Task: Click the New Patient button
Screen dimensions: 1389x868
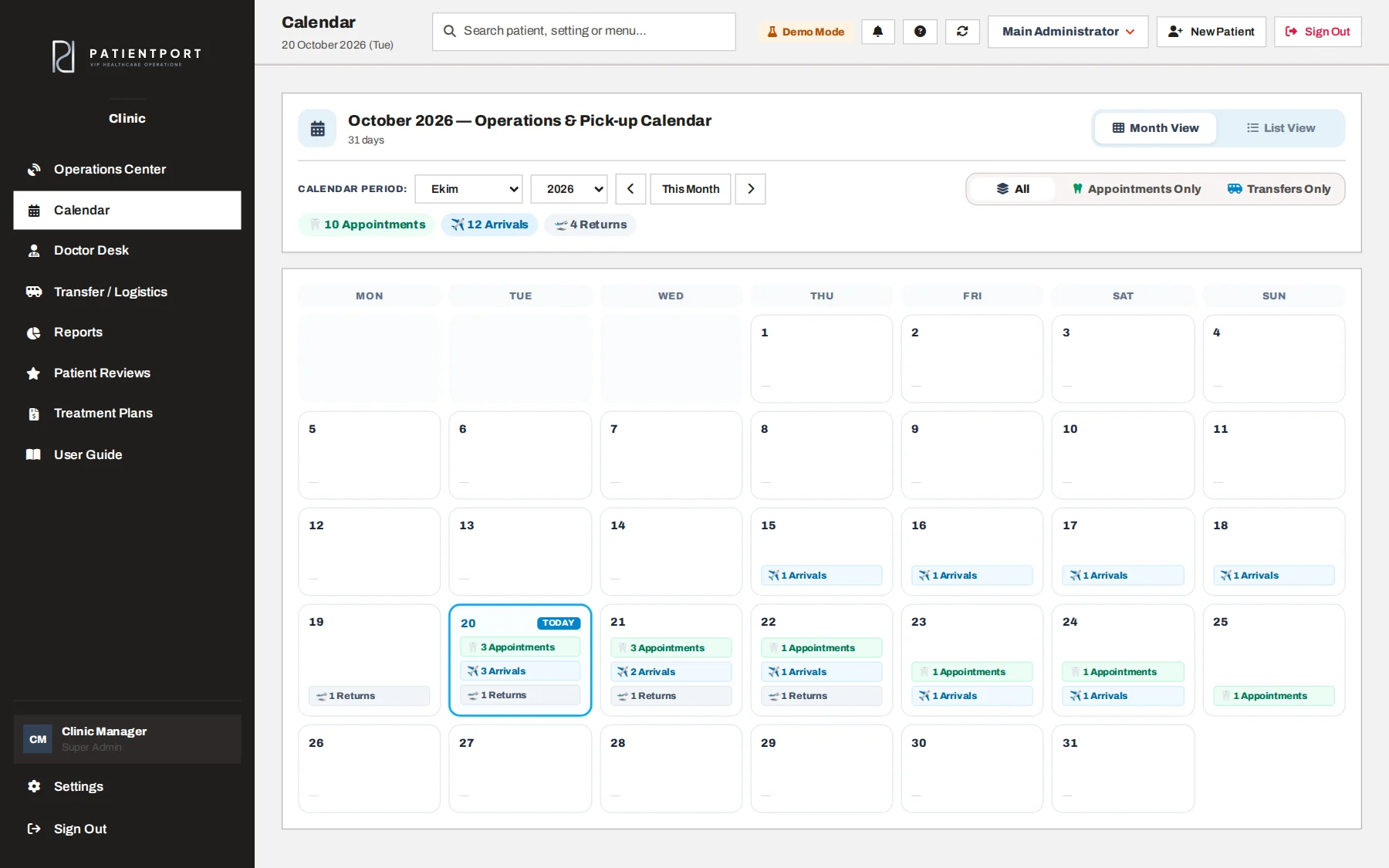Action: (x=1211, y=32)
